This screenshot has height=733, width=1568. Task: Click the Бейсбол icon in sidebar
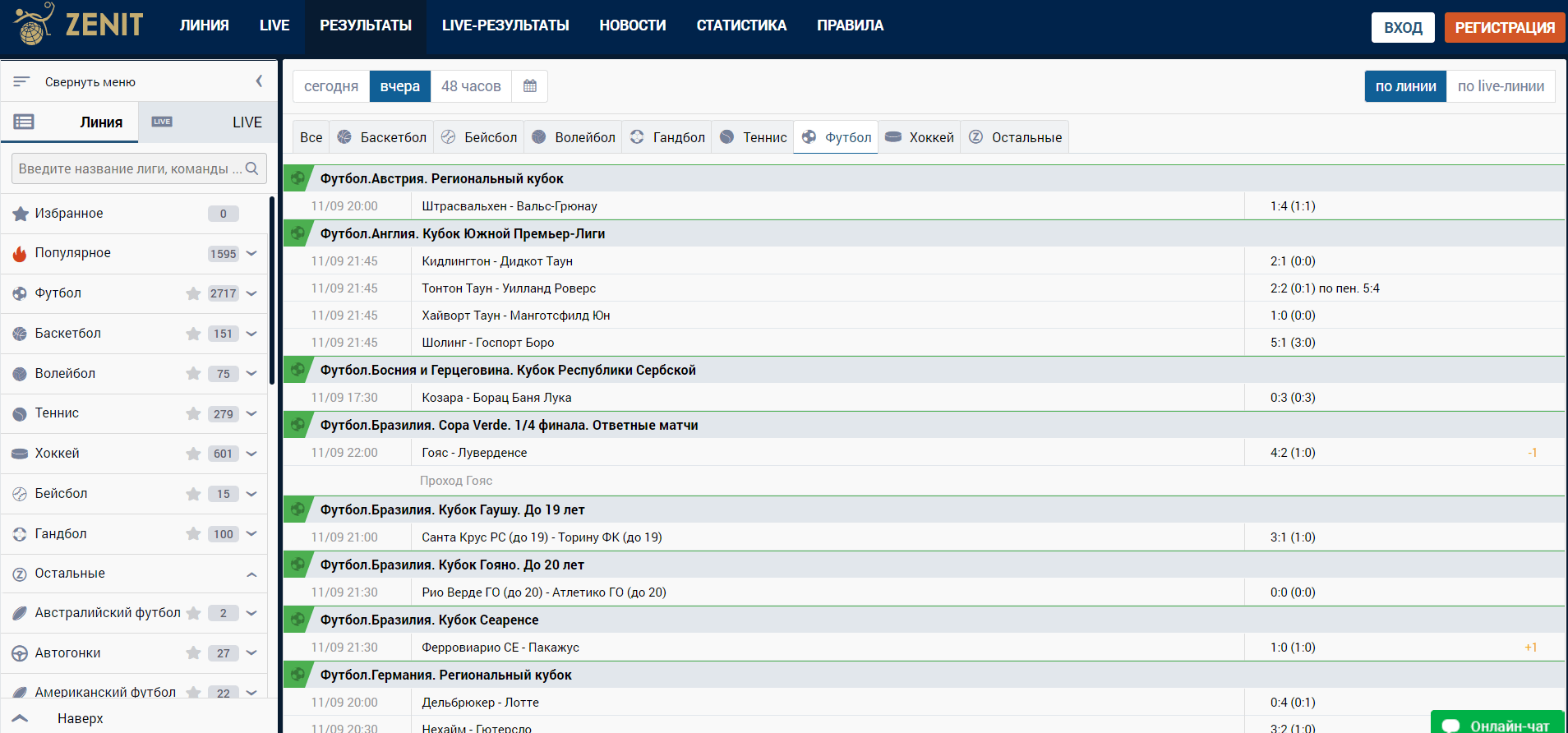pyautogui.click(x=20, y=494)
